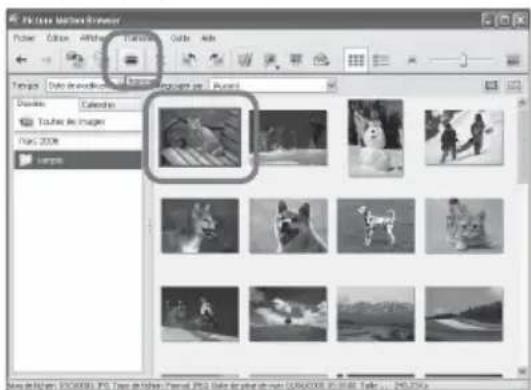531x390 pixels.
Task: Select the curved snowy slope thumbnail
Action: coord(464,314)
